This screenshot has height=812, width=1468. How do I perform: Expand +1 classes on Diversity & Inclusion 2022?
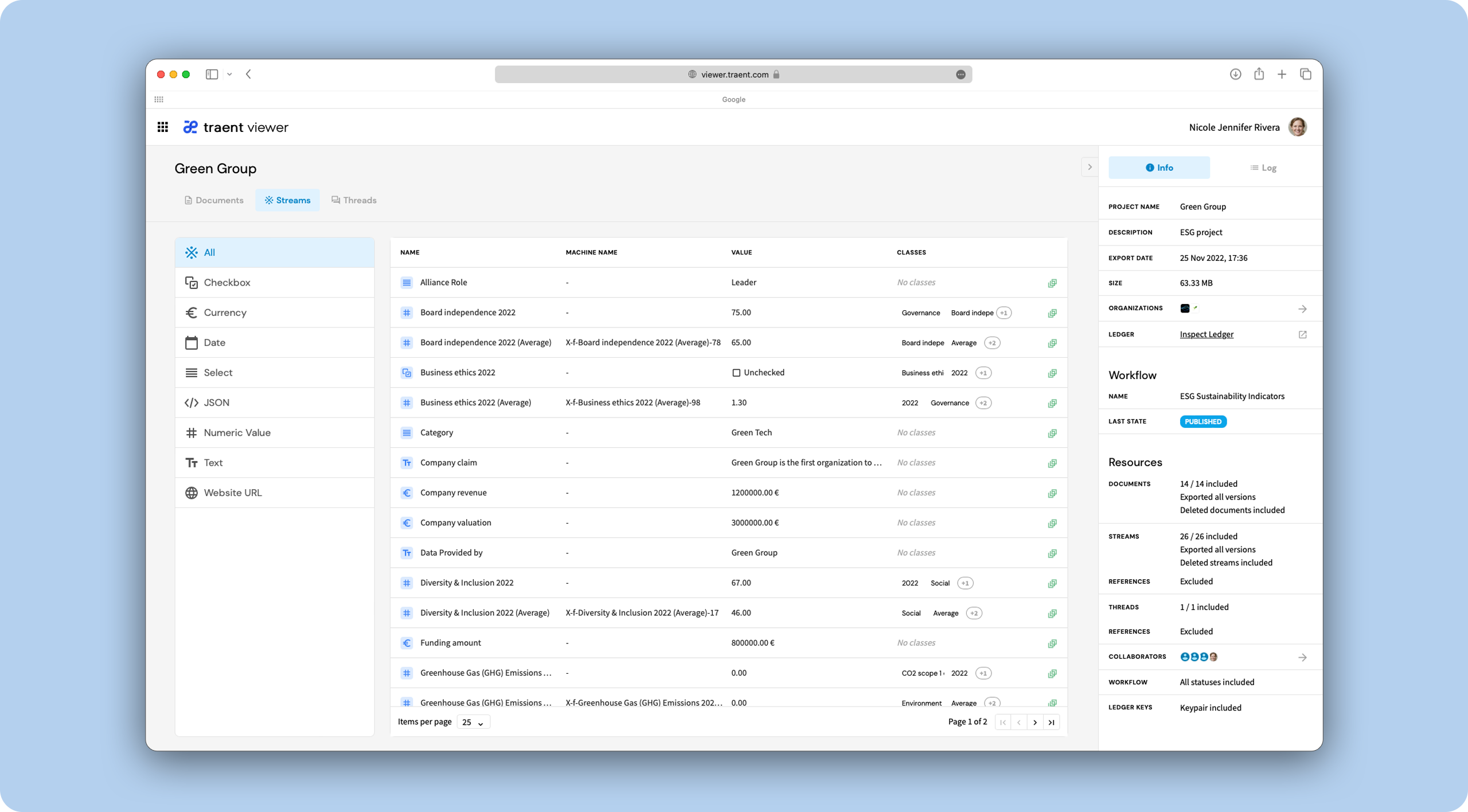tap(966, 583)
